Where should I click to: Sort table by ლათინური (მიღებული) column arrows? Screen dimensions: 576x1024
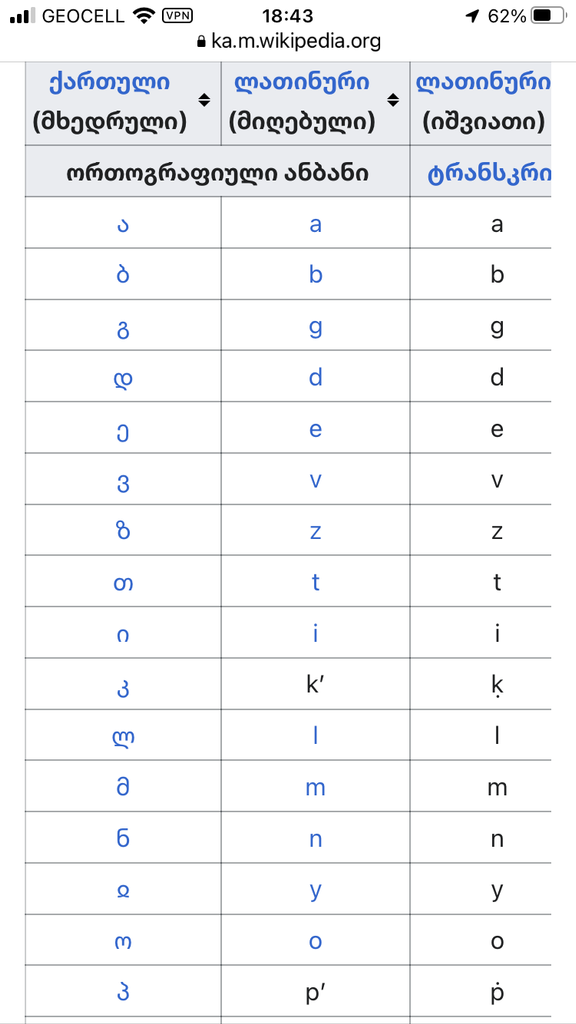click(393, 100)
